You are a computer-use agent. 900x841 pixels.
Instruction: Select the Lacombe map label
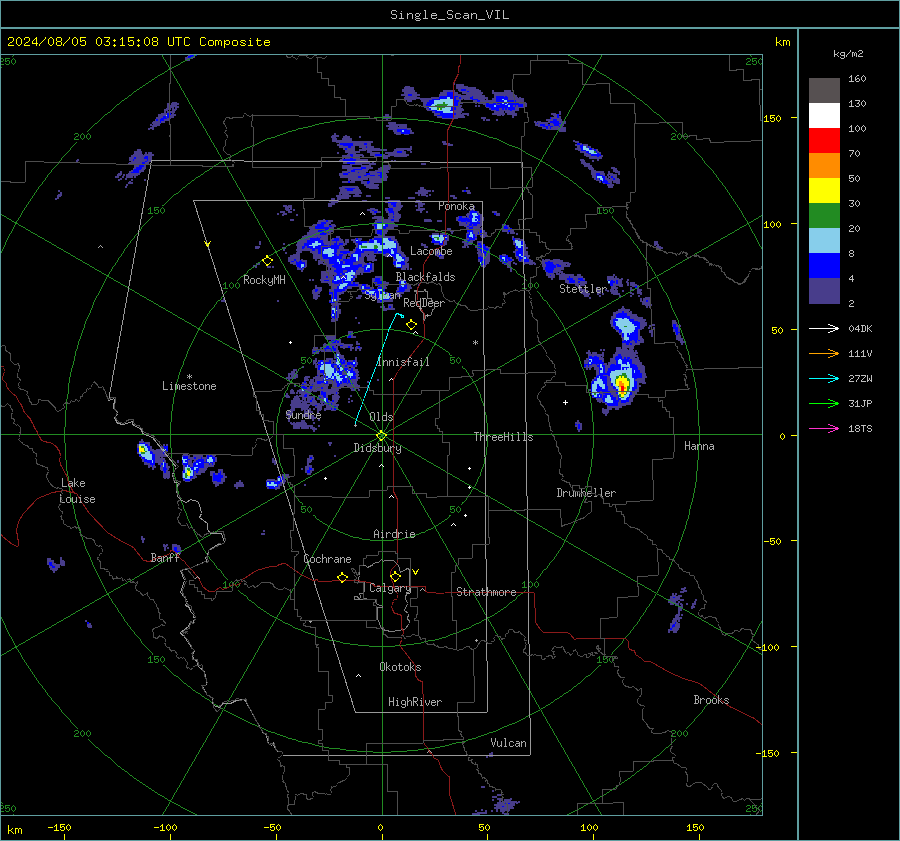[x=431, y=251]
